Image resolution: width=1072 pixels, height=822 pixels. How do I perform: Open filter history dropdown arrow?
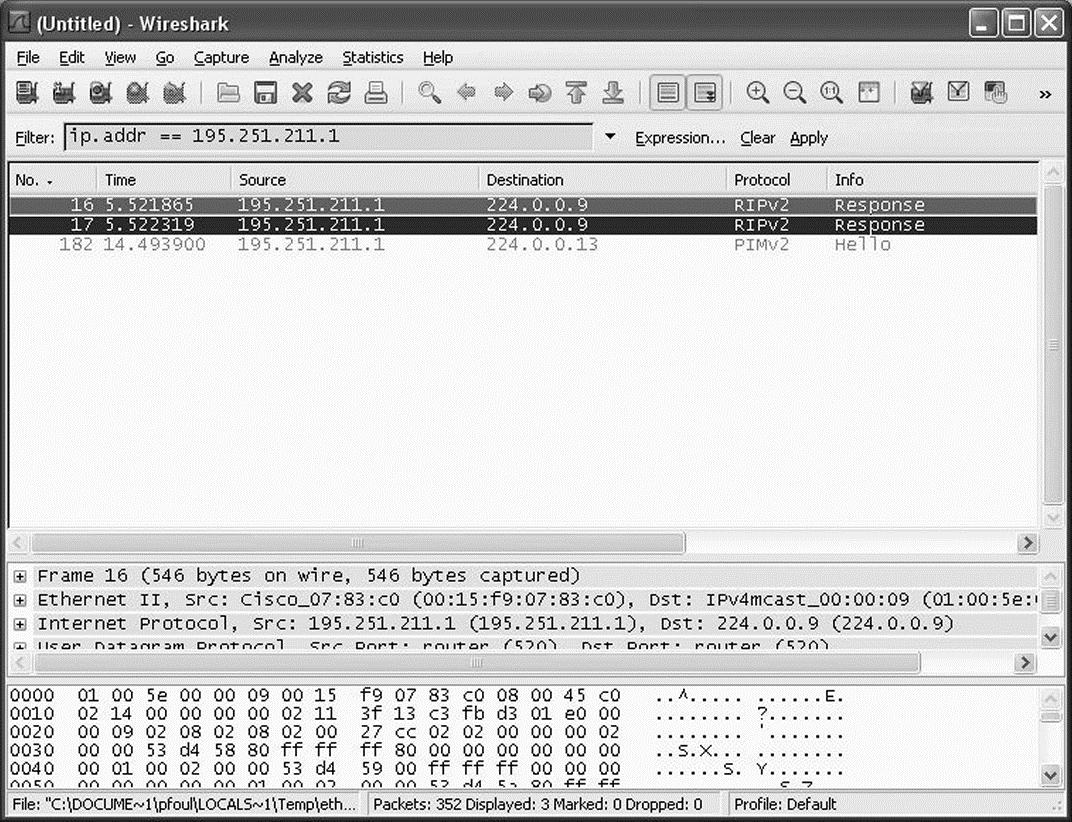(611, 137)
